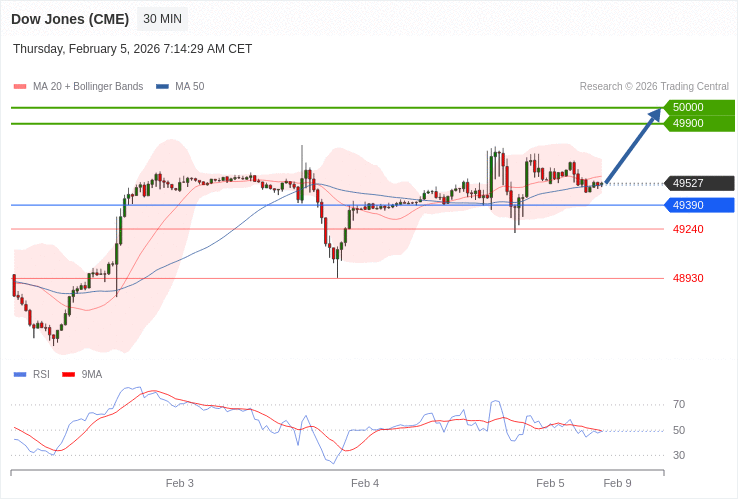Screen dimensions: 738x500
Task: Click the green 49900 resistance price label
Action: point(699,123)
